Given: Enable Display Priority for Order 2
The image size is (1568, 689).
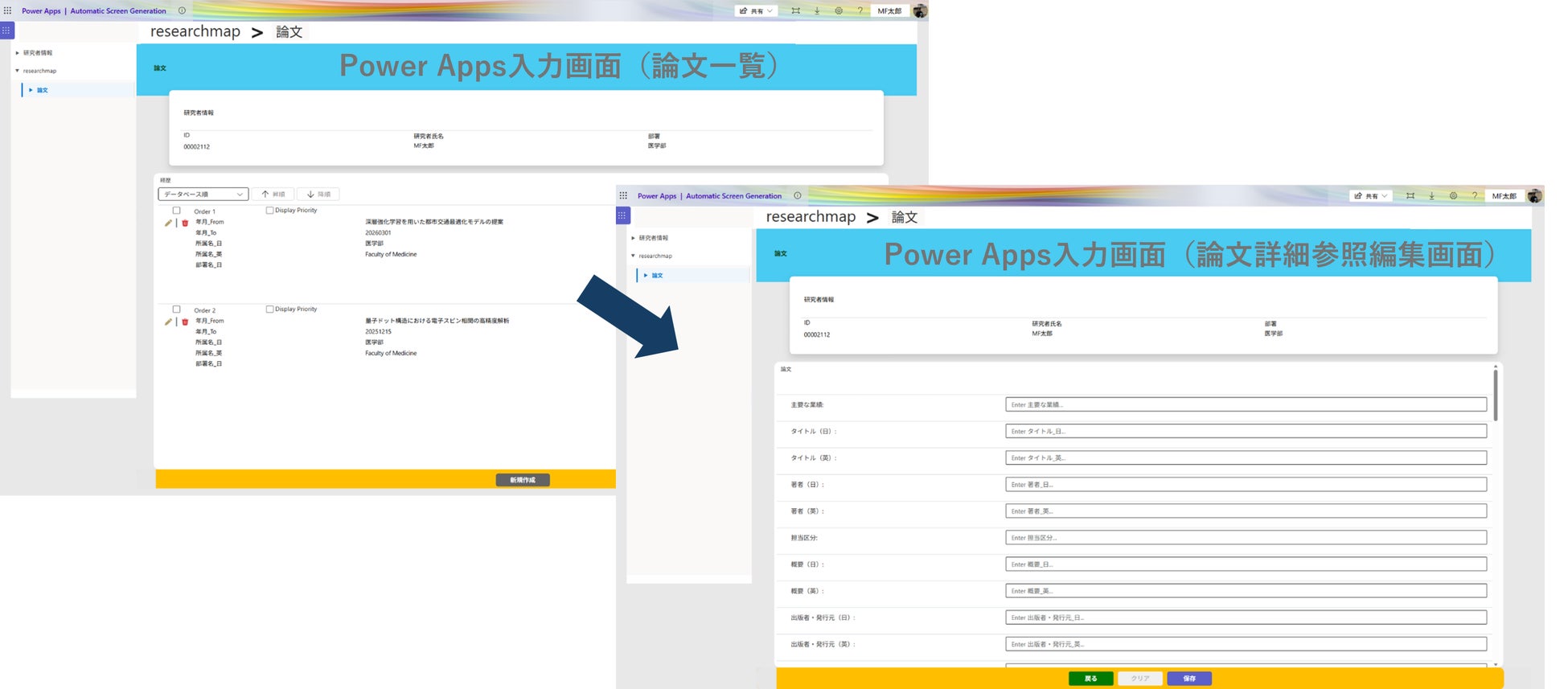Looking at the screenshot, I should click(x=269, y=310).
